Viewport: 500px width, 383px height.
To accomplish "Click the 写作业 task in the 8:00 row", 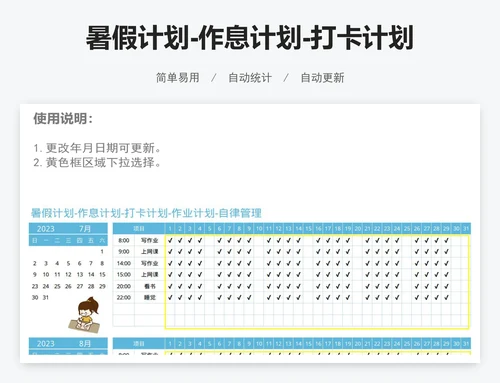I will point(149,240).
